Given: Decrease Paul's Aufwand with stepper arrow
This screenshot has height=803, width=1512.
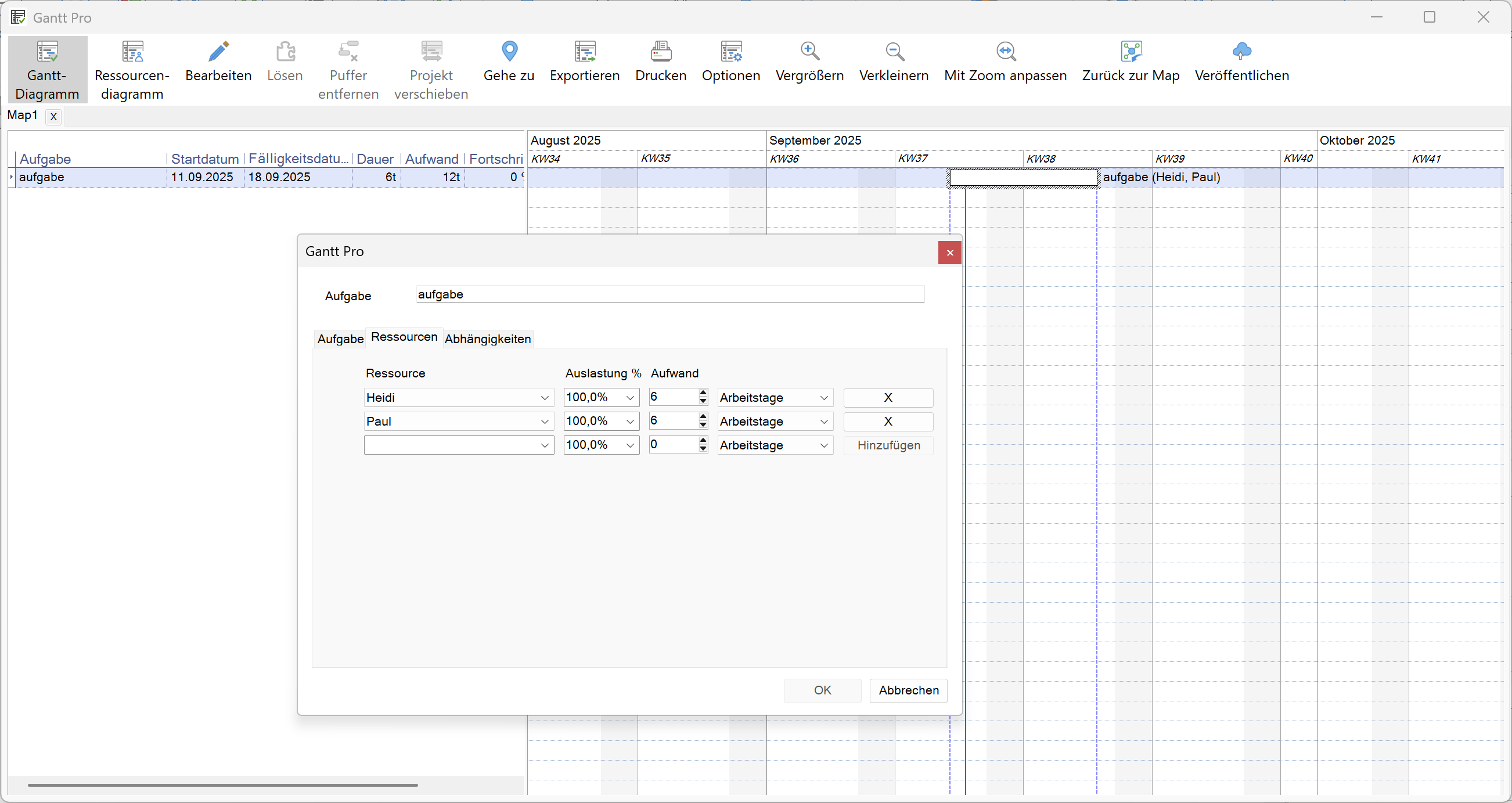Looking at the screenshot, I should tap(703, 425).
